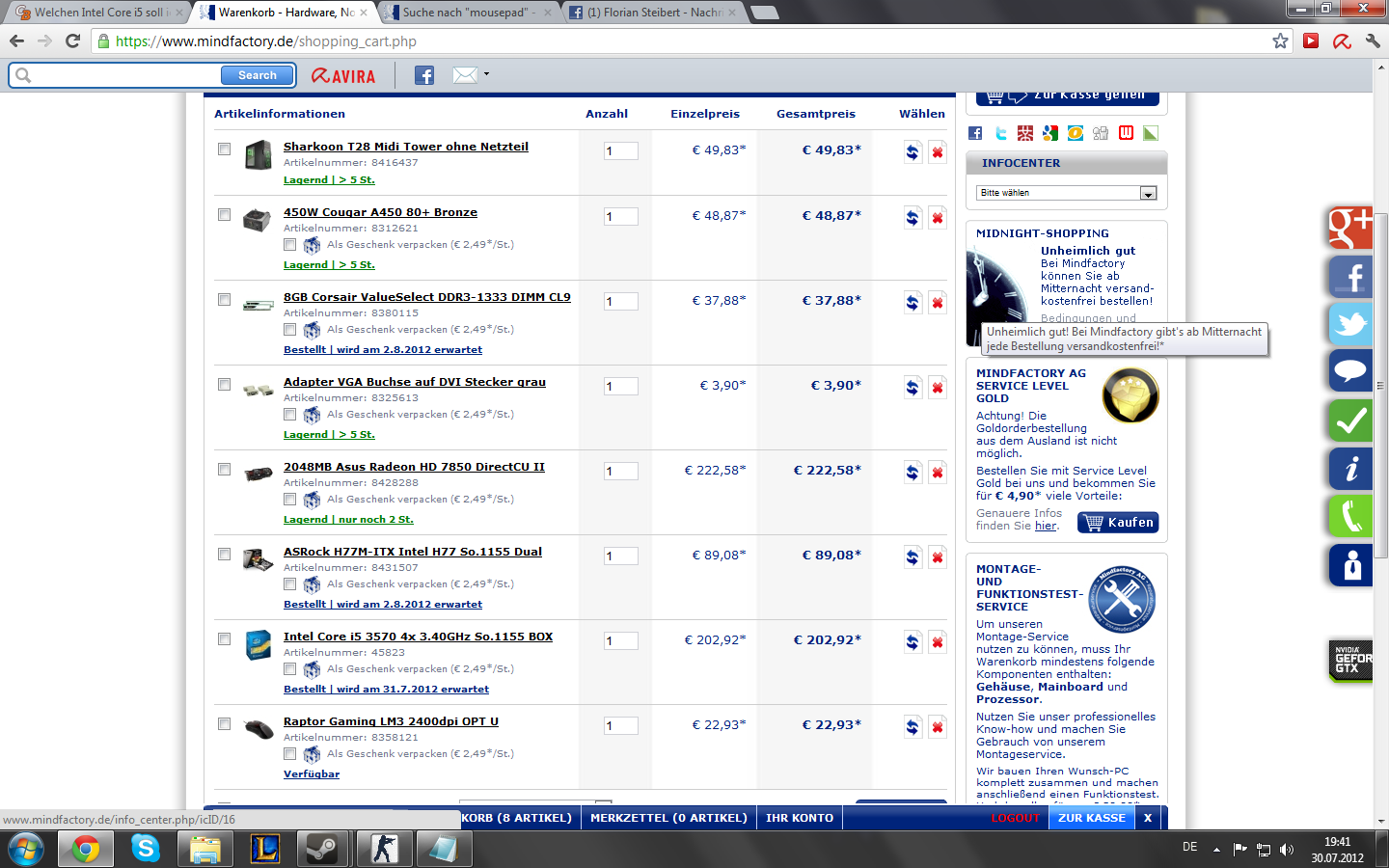Open League of Legends taskbar icon
Image resolution: width=1389 pixels, height=868 pixels.
tap(264, 849)
